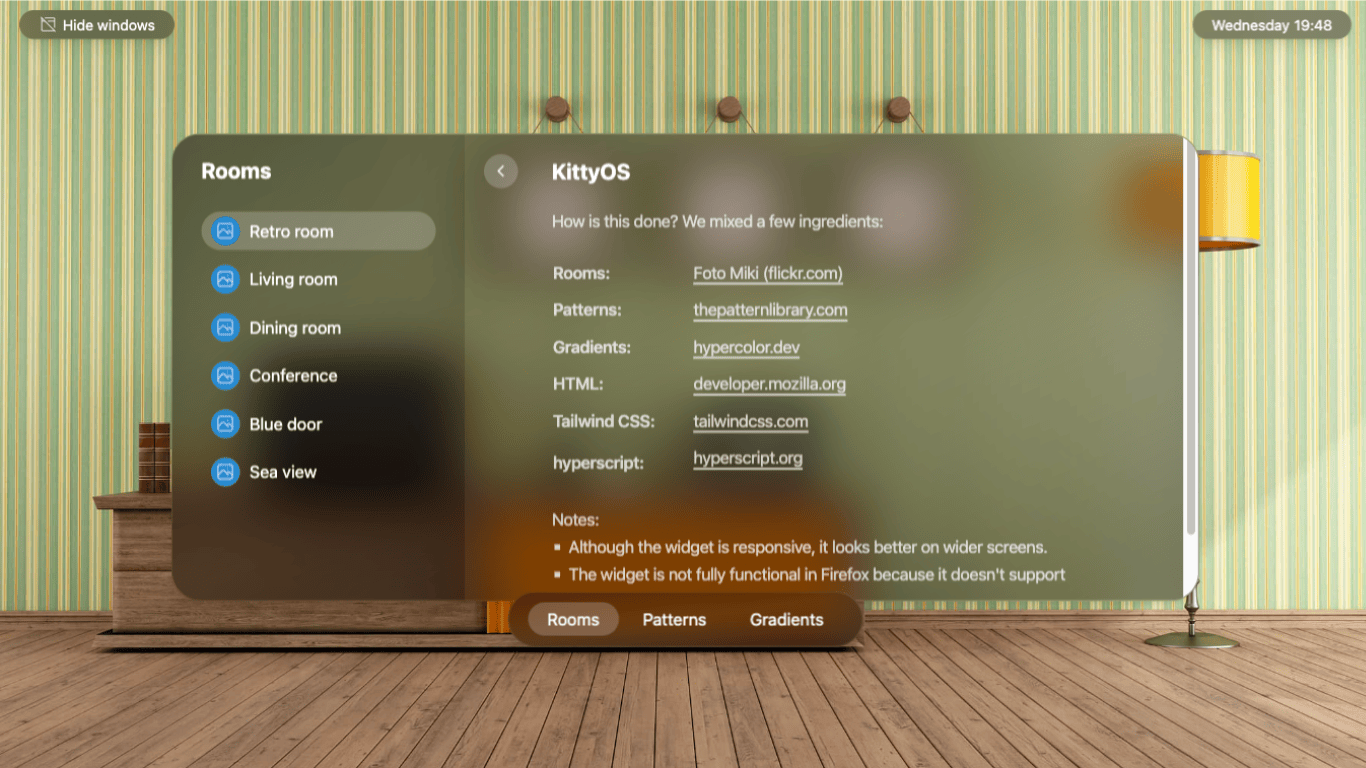Click the Retro room image icon
The image size is (1366, 768).
click(x=225, y=231)
